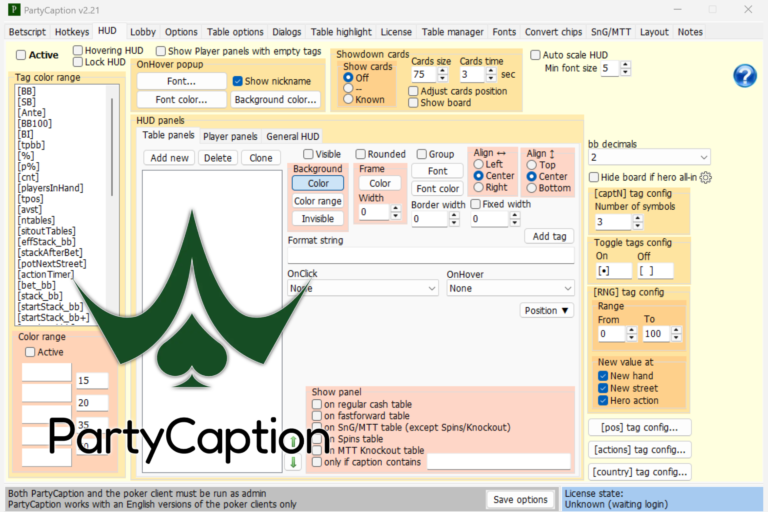This screenshot has height=512, width=768.
Task: Click the Add tag button
Action: (549, 236)
